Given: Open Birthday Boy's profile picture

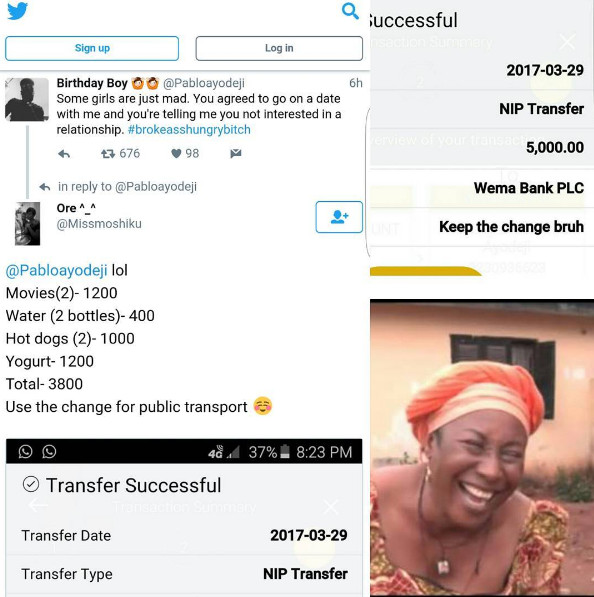Looking at the screenshot, I should pos(27,99).
